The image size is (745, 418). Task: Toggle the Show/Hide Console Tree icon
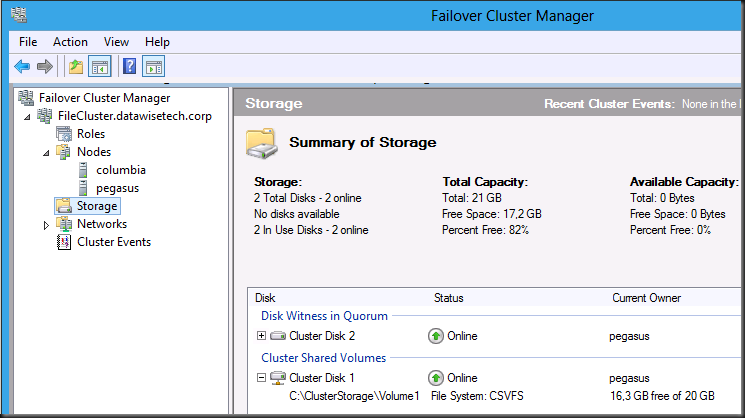tap(100, 66)
